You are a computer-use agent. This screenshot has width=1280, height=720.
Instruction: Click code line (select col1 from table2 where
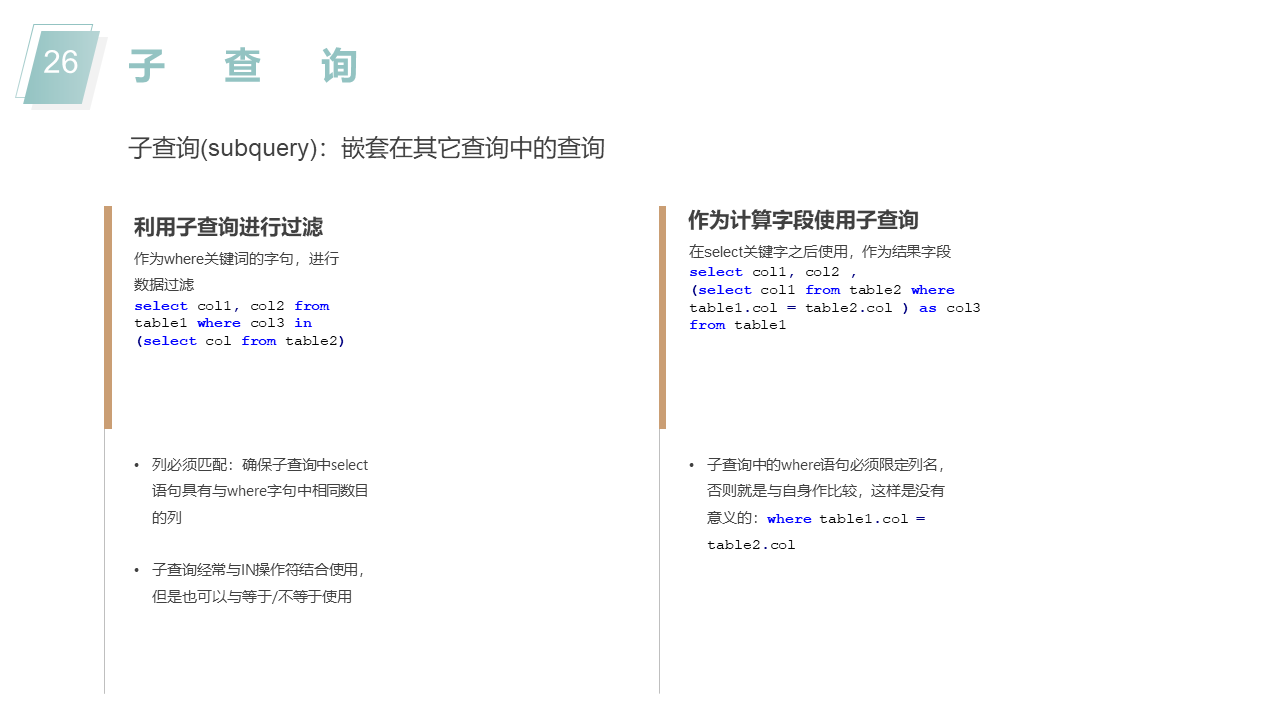pos(822,290)
